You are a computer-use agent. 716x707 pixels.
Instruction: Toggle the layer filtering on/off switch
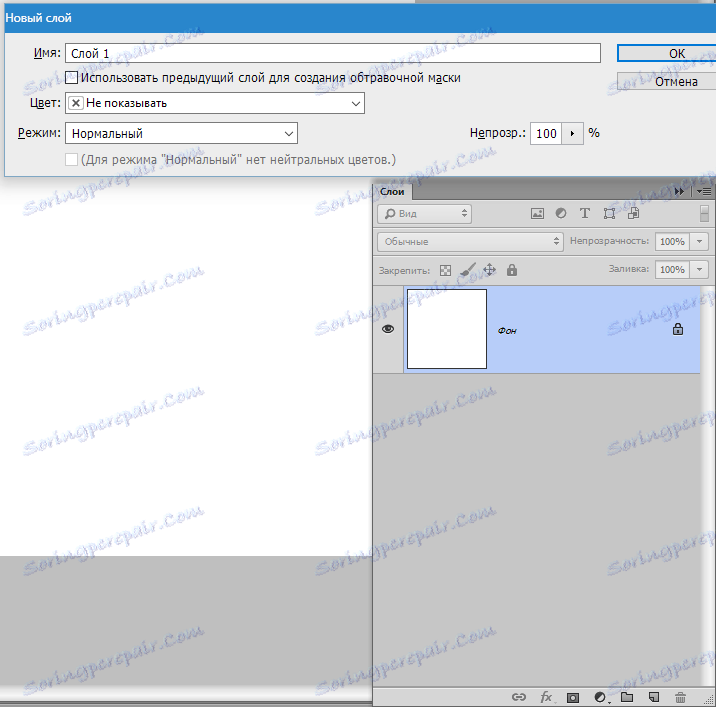(704, 214)
